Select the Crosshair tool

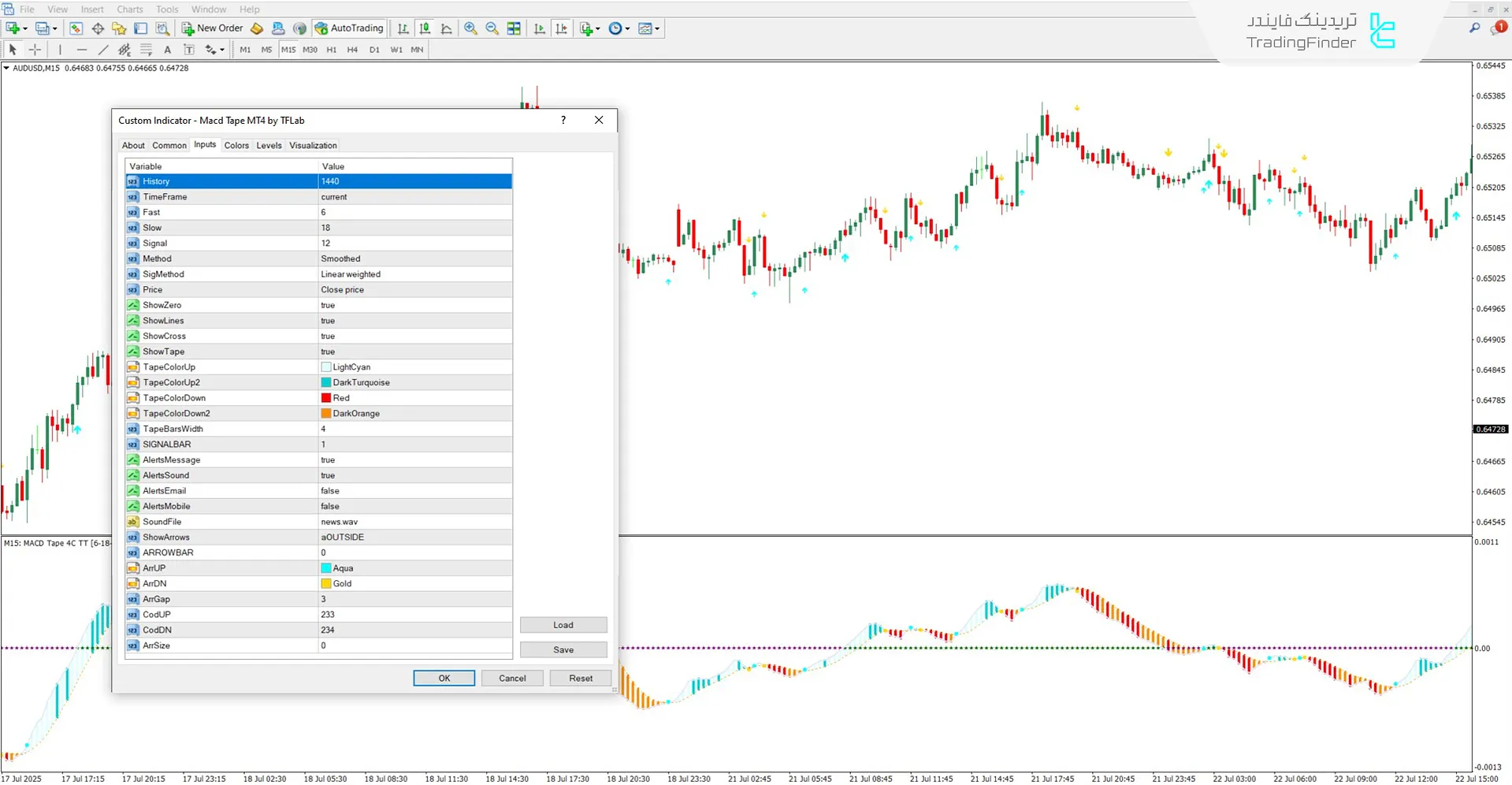pyautogui.click(x=35, y=49)
